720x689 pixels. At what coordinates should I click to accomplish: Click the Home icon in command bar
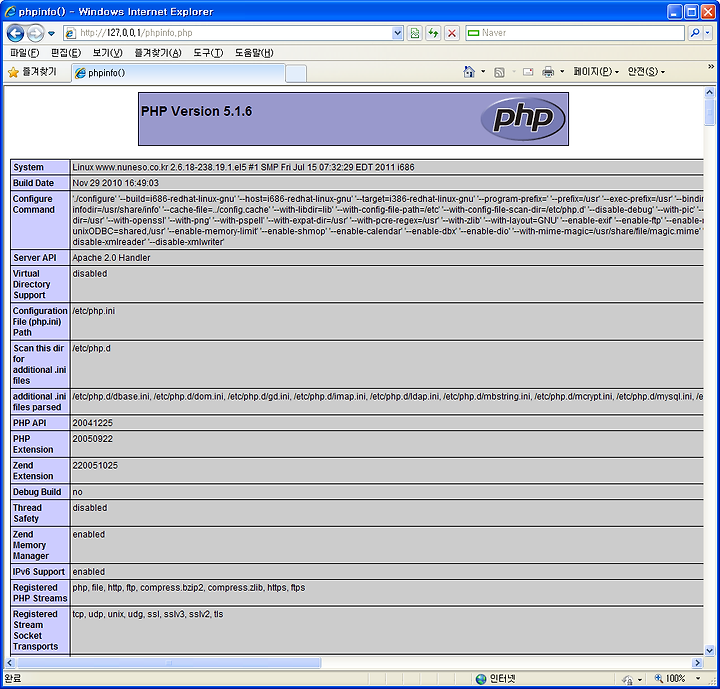pos(469,72)
